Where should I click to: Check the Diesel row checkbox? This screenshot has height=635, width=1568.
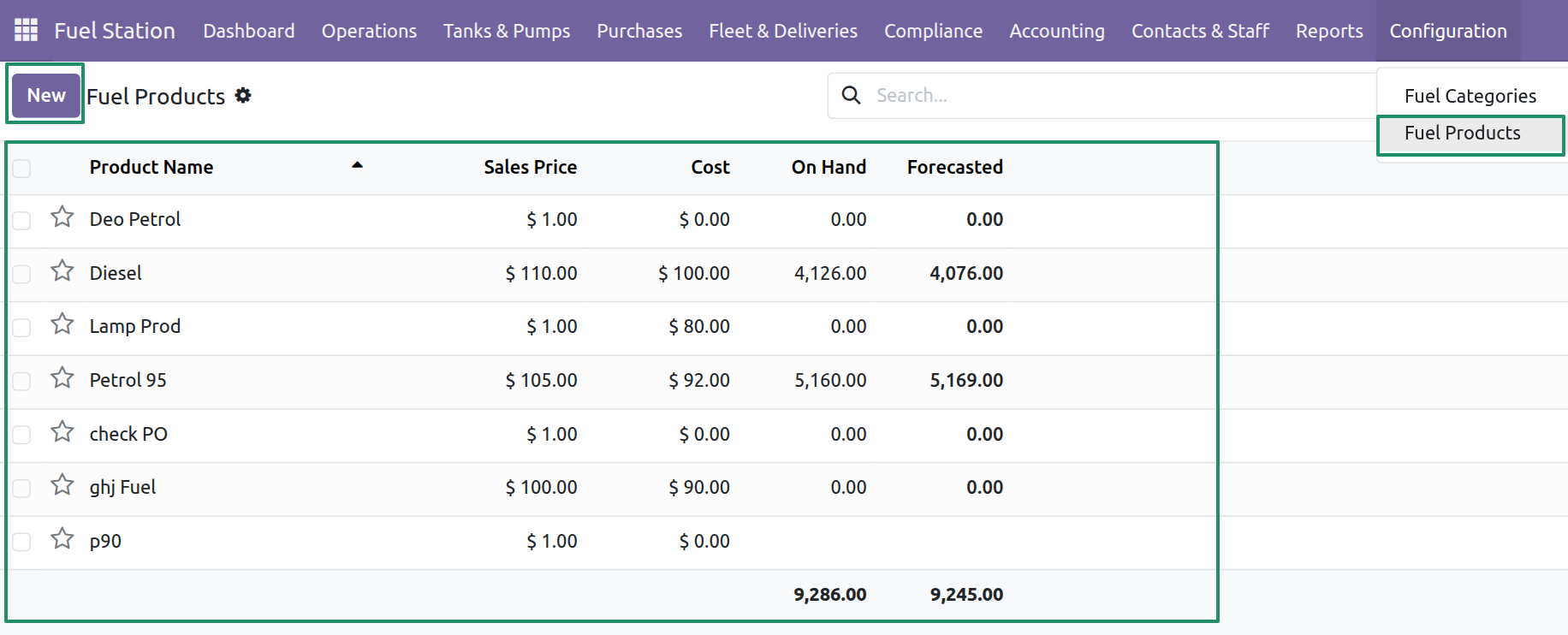click(x=21, y=274)
